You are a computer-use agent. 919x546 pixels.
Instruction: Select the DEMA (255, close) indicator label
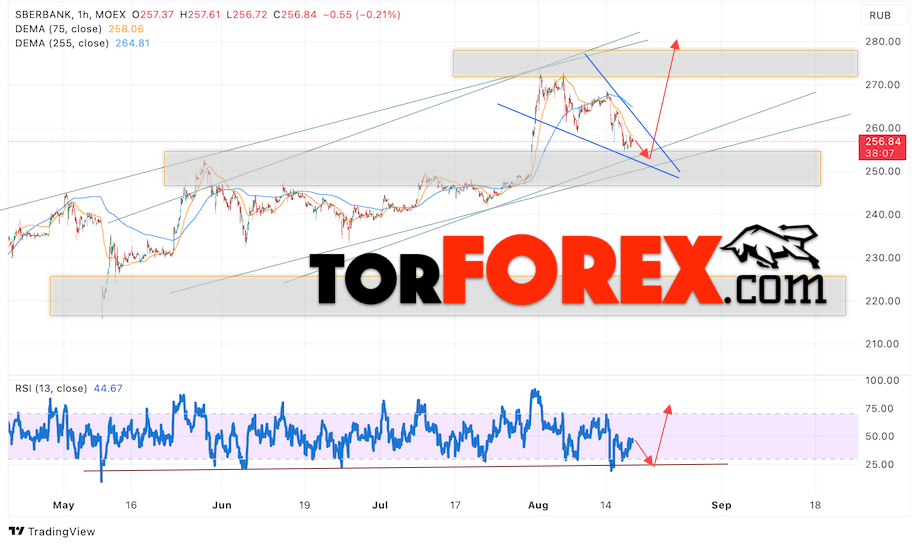click(x=62, y=43)
